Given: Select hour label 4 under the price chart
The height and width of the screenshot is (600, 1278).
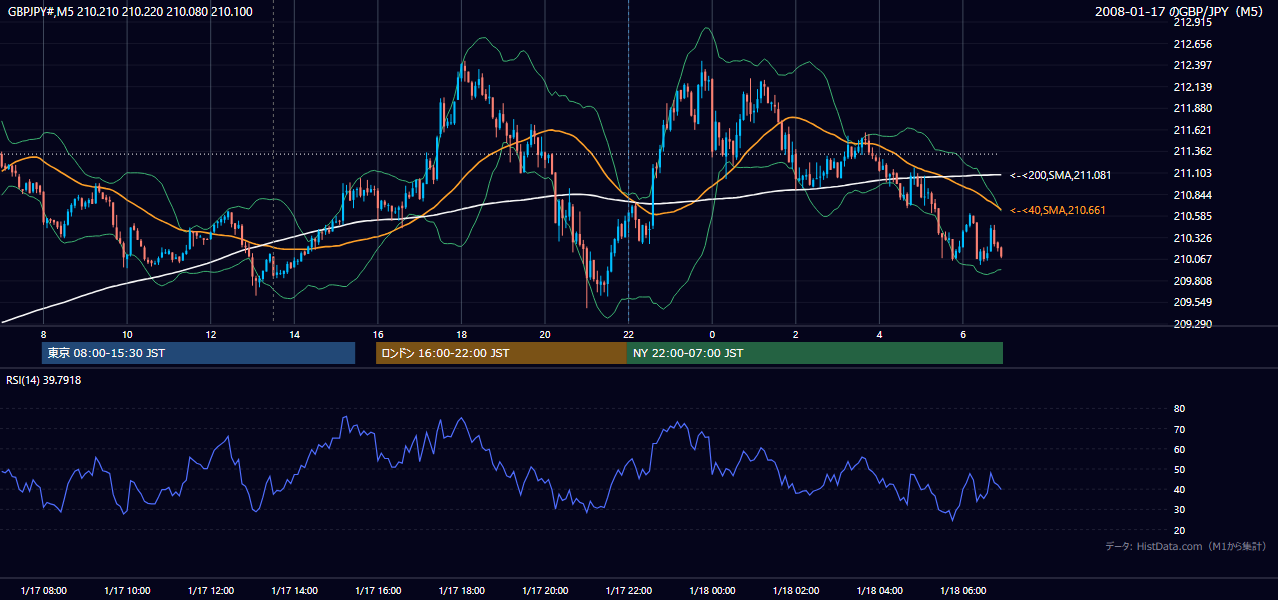Looking at the screenshot, I should (x=879, y=334).
